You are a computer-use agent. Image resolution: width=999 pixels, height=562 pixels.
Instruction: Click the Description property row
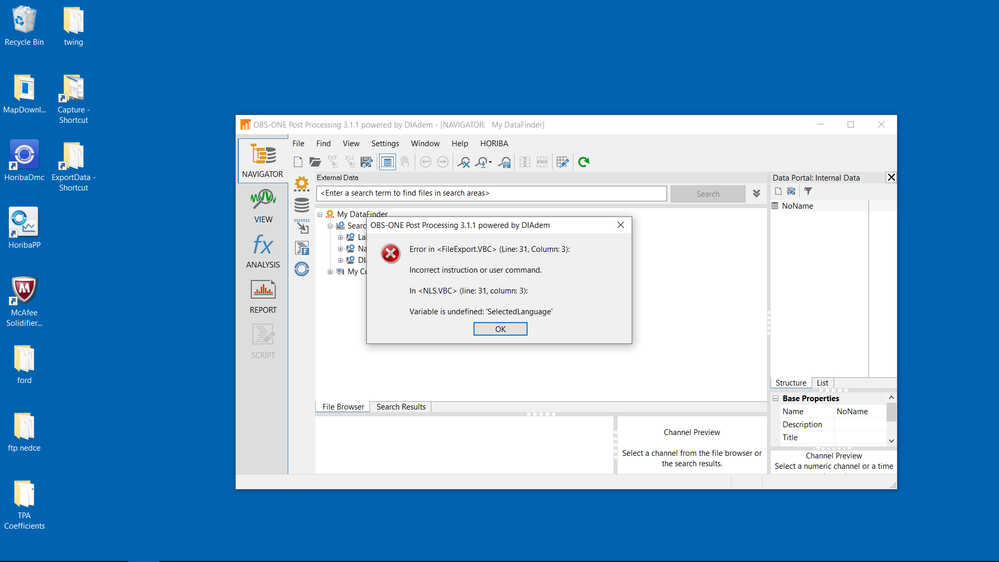point(828,424)
